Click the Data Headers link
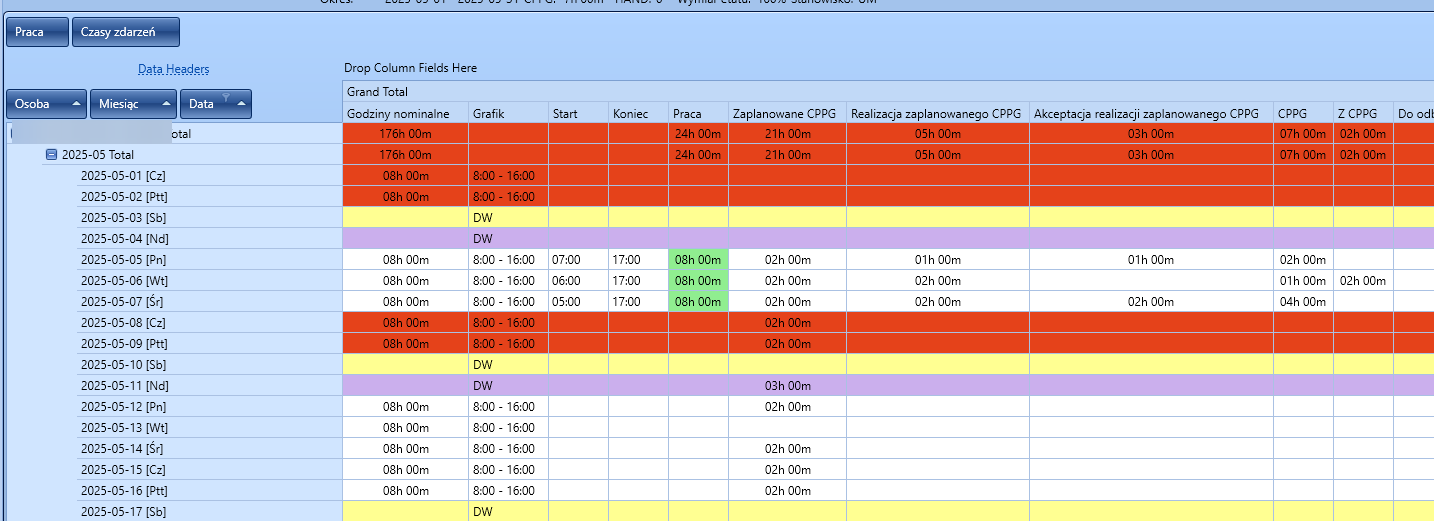 coord(173,69)
